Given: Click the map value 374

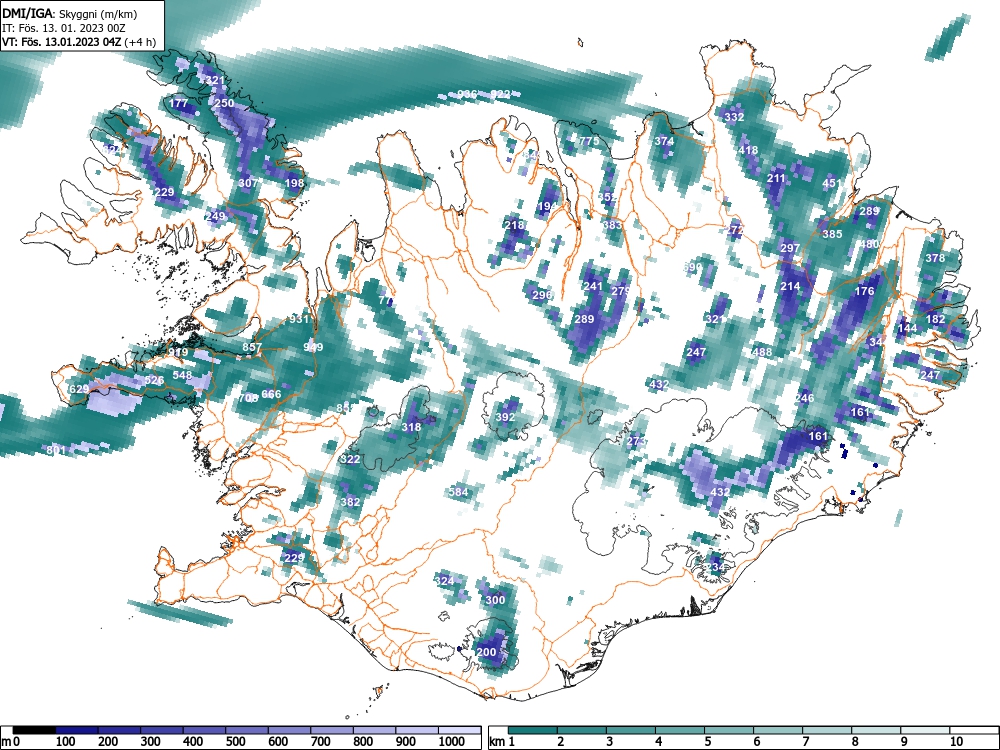Looking at the screenshot, I should tap(665, 141).
